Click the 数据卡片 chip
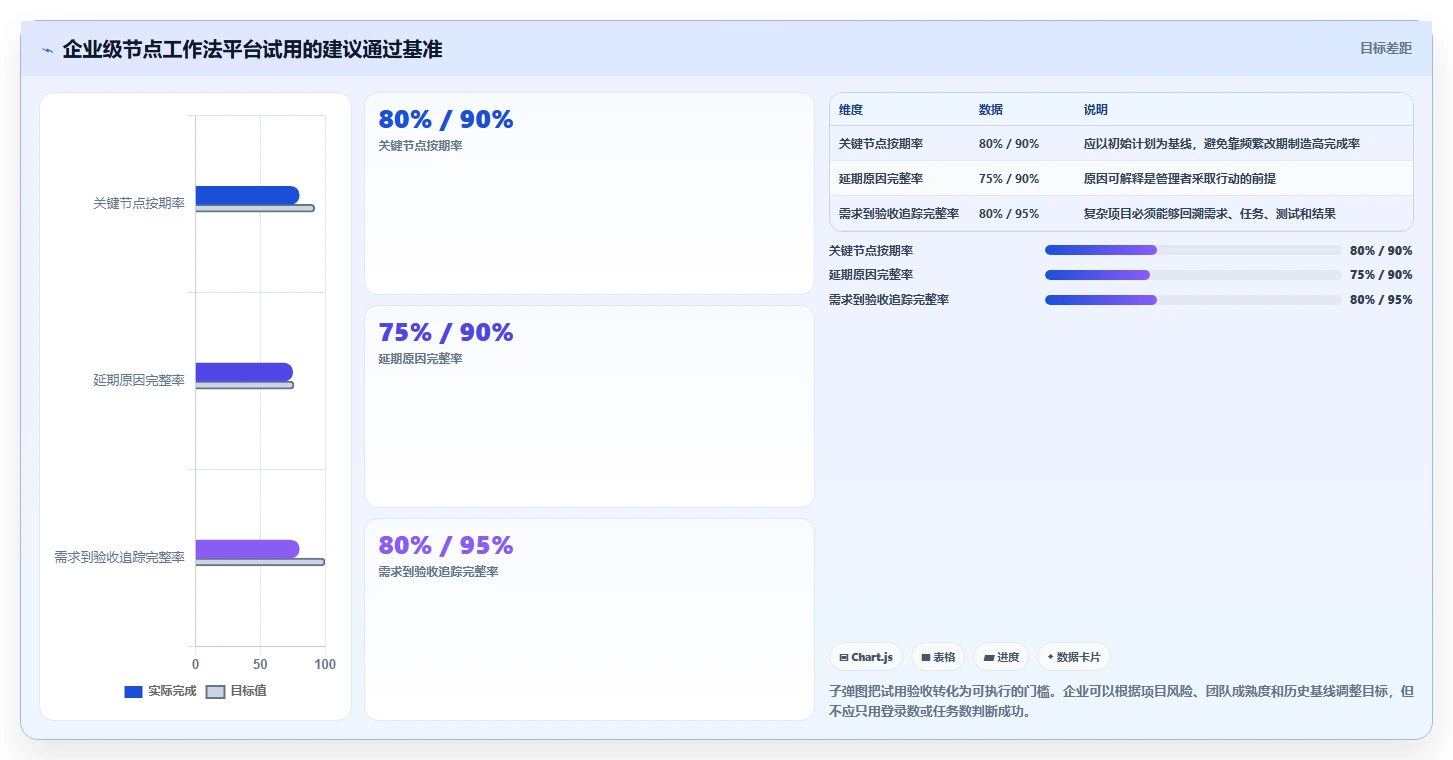The width and height of the screenshot is (1453, 760). pos(1074,657)
